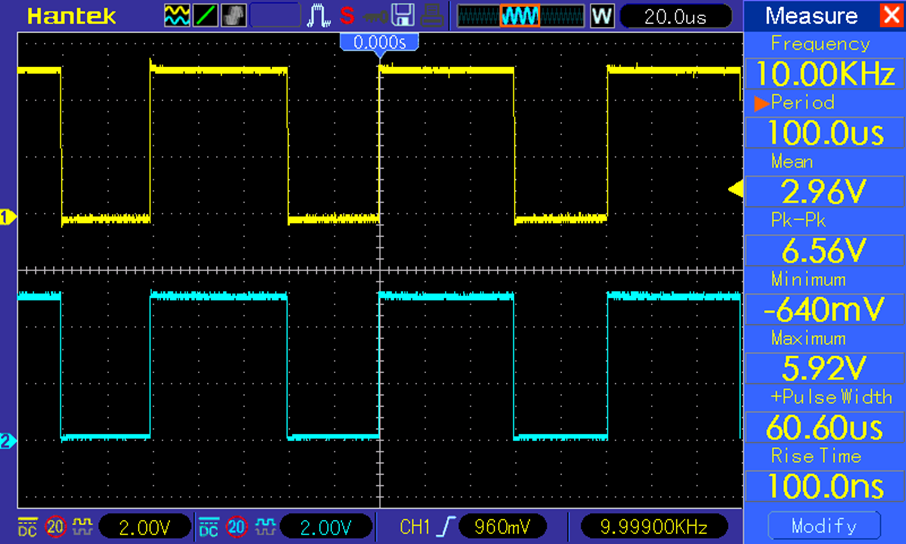Click the key lock icon
The image size is (906, 544).
[375, 17]
